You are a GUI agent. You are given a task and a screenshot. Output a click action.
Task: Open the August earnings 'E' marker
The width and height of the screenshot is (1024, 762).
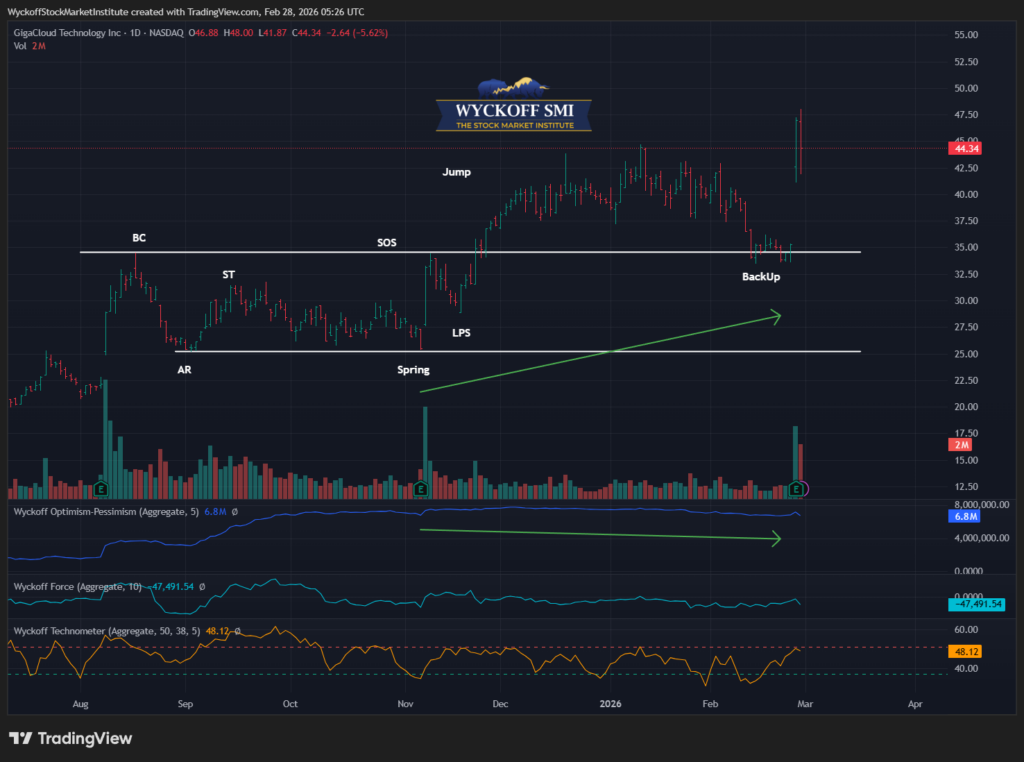[101, 489]
